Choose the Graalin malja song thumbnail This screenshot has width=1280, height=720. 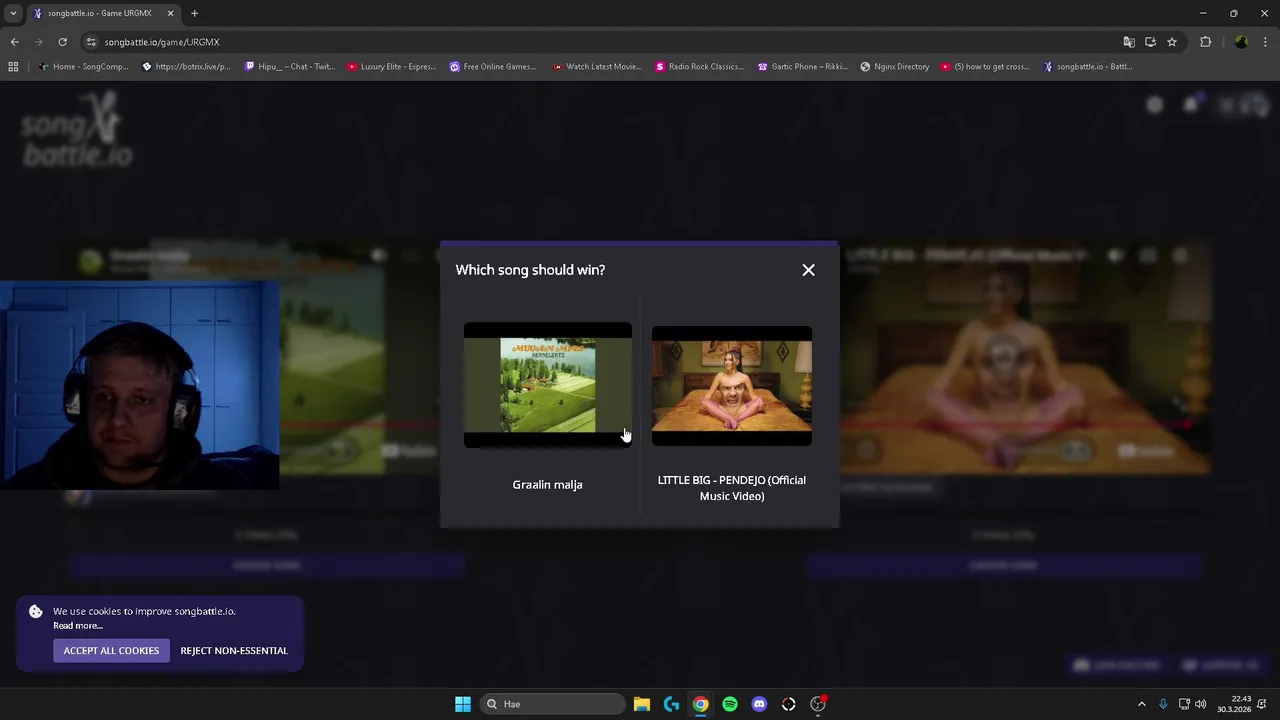547,385
